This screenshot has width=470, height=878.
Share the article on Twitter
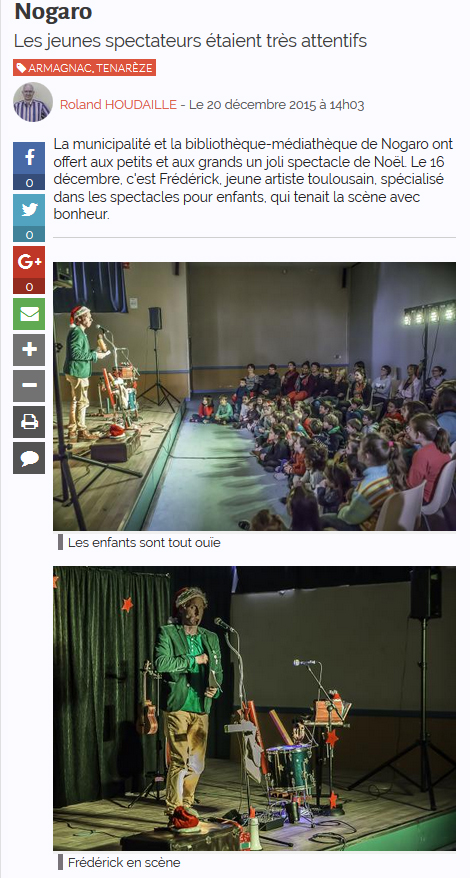[29, 211]
